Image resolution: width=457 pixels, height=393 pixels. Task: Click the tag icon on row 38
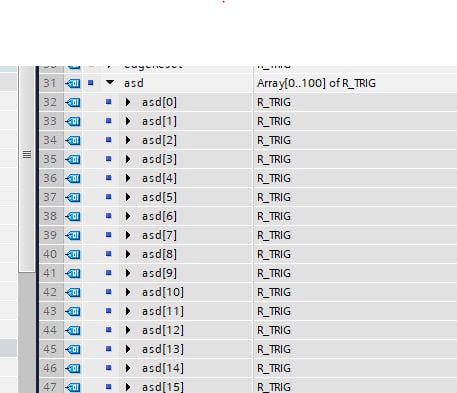point(73,216)
